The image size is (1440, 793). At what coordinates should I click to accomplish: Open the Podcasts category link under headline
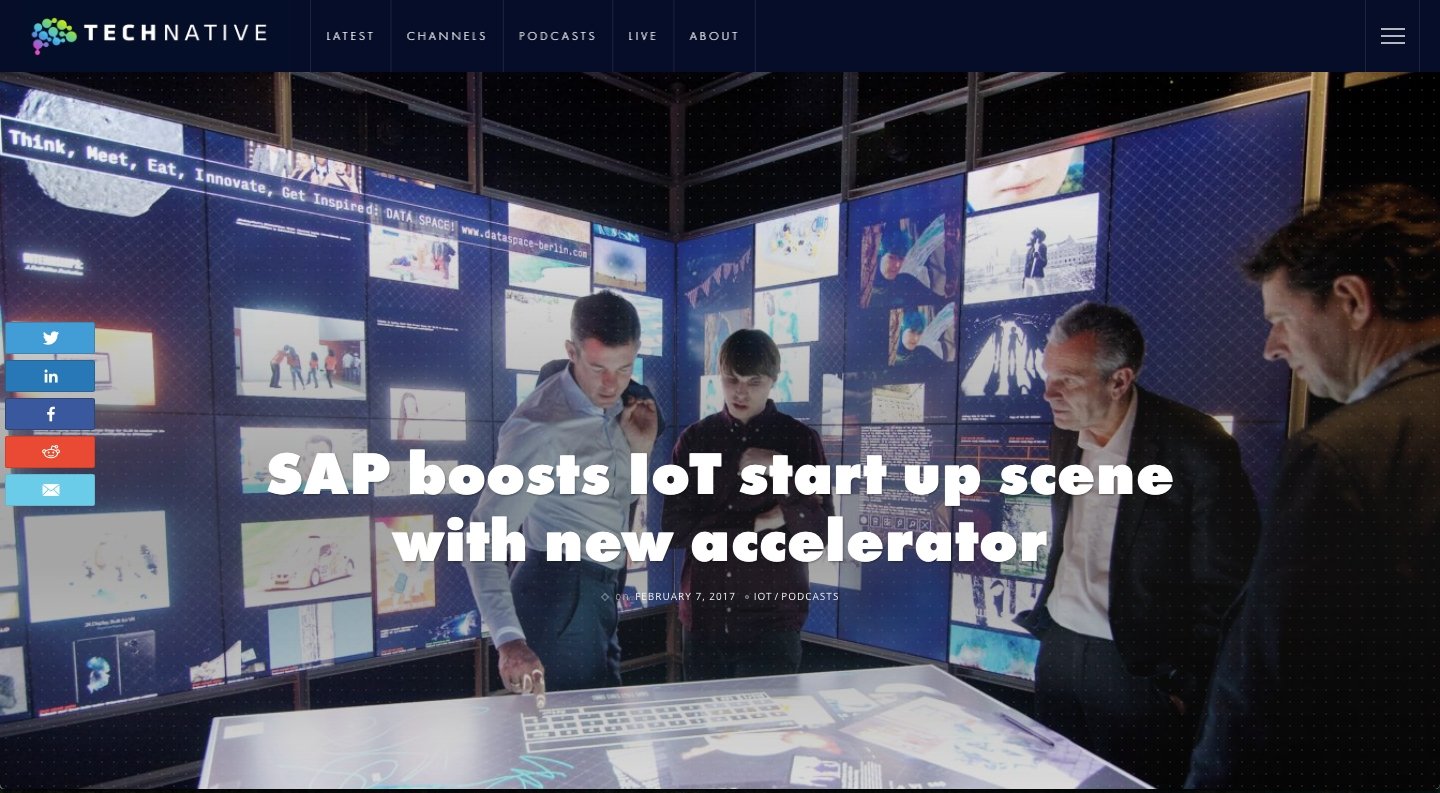click(x=810, y=597)
